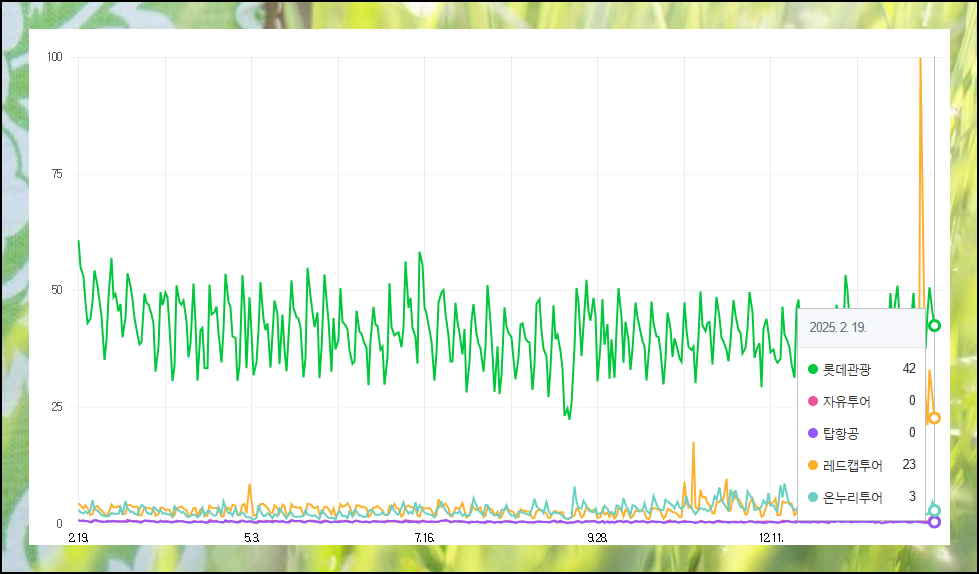Click the 50 y-axis label
Image resolution: width=979 pixels, height=574 pixels.
[x=57, y=290]
